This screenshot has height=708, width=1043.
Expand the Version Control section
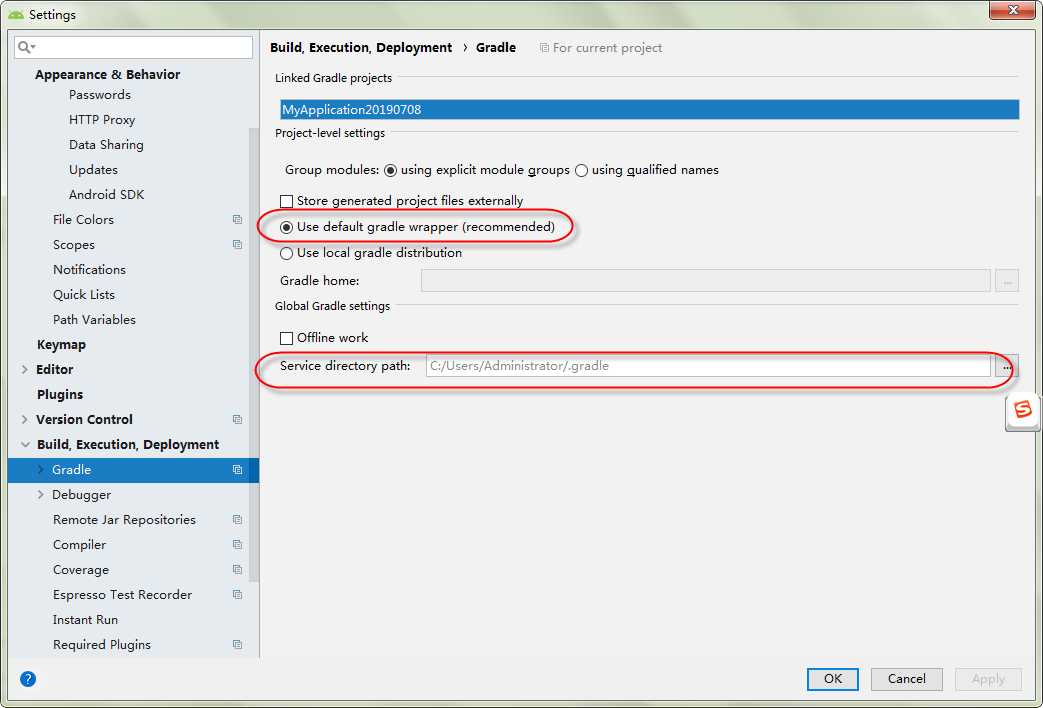coord(24,420)
